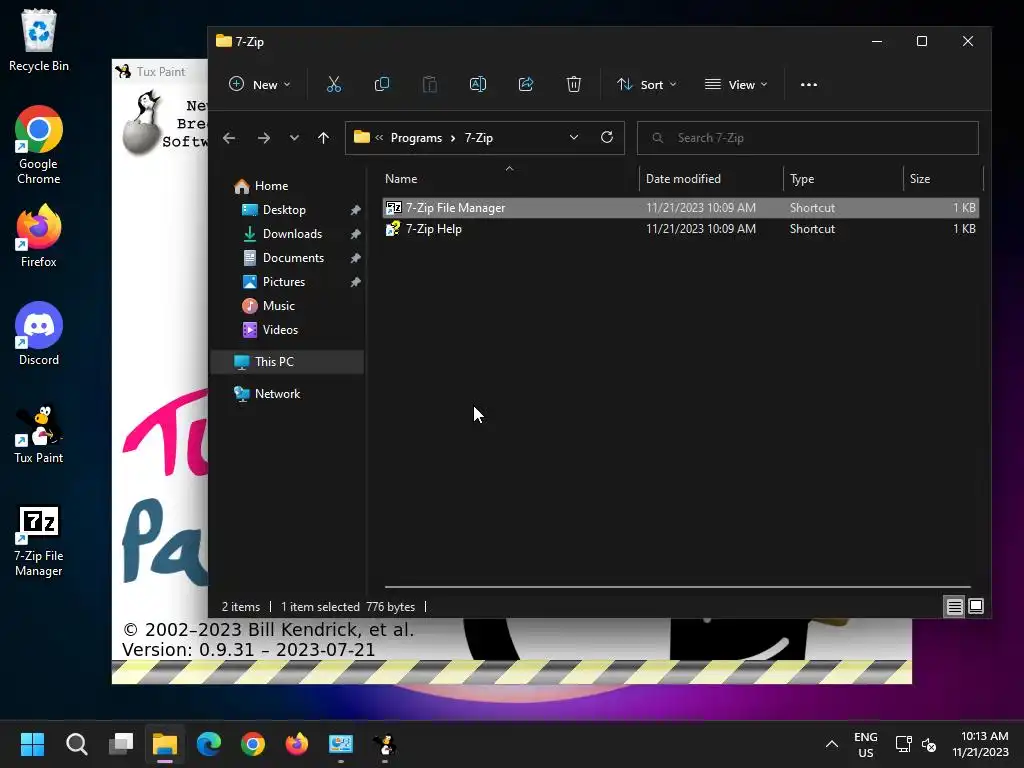Screen dimensions: 1024x768
Task: Select the Discord desktop shortcut
Action: (x=39, y=333)
